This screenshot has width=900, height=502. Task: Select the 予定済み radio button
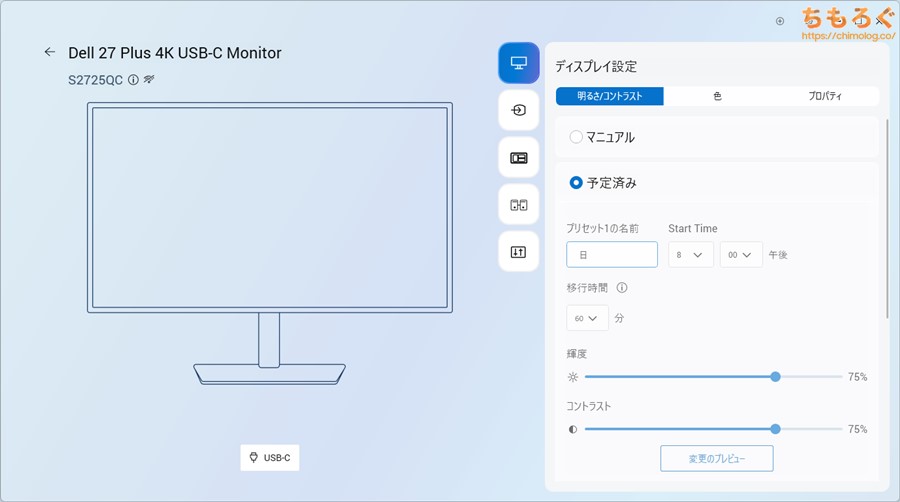coord(576,183)
